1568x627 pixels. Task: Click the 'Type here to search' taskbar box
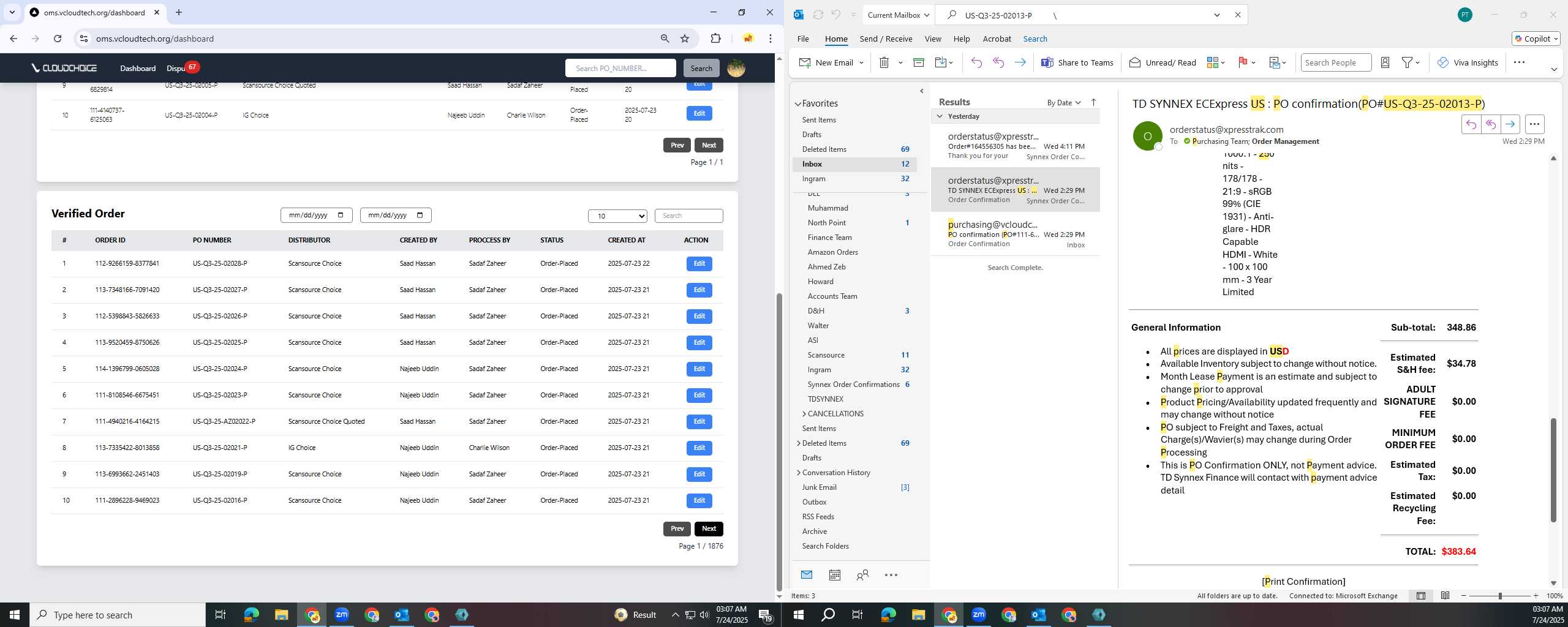[x=118, y=615]
